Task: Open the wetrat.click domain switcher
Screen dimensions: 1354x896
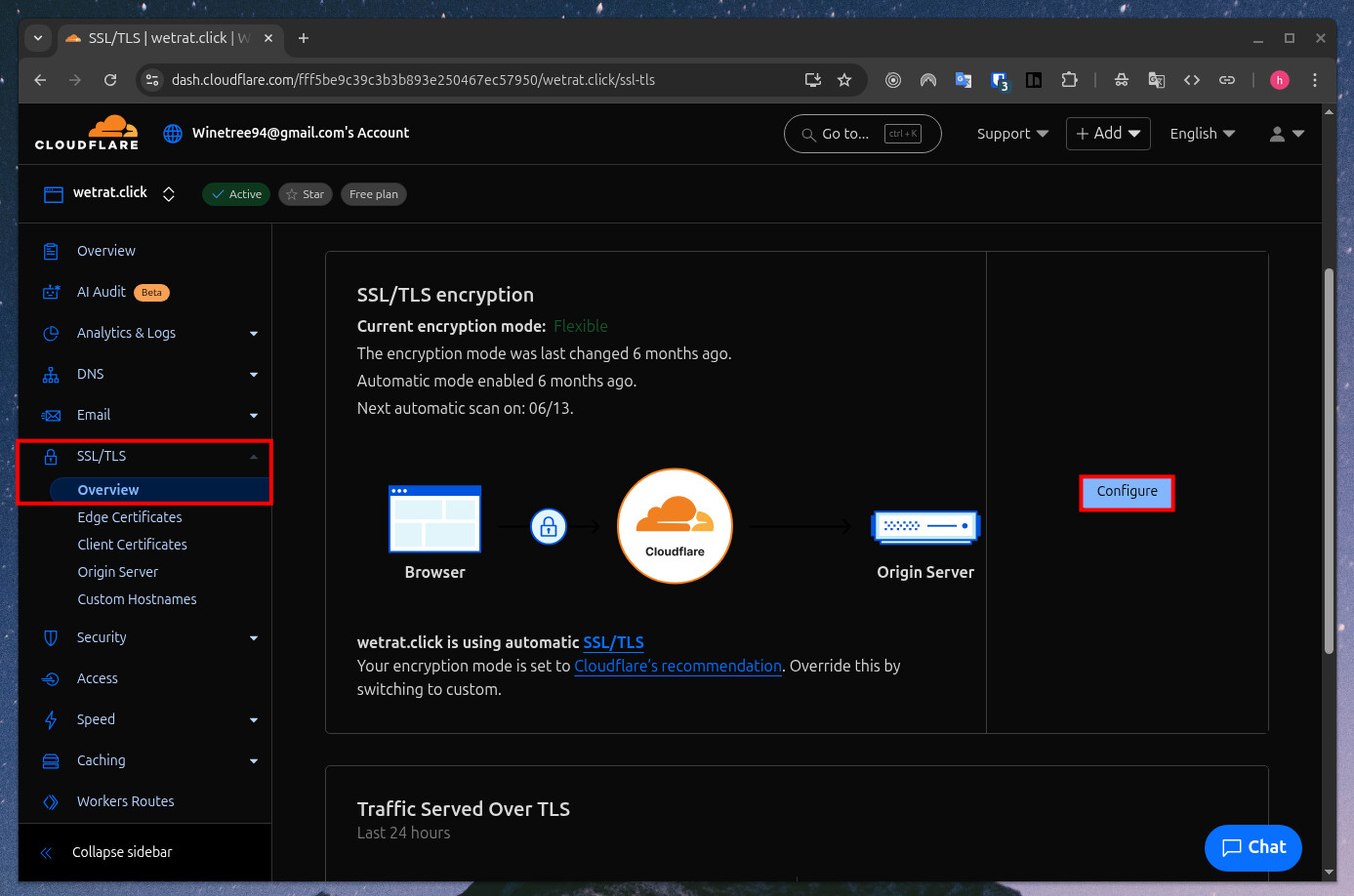Action: (x=168, y=193)
